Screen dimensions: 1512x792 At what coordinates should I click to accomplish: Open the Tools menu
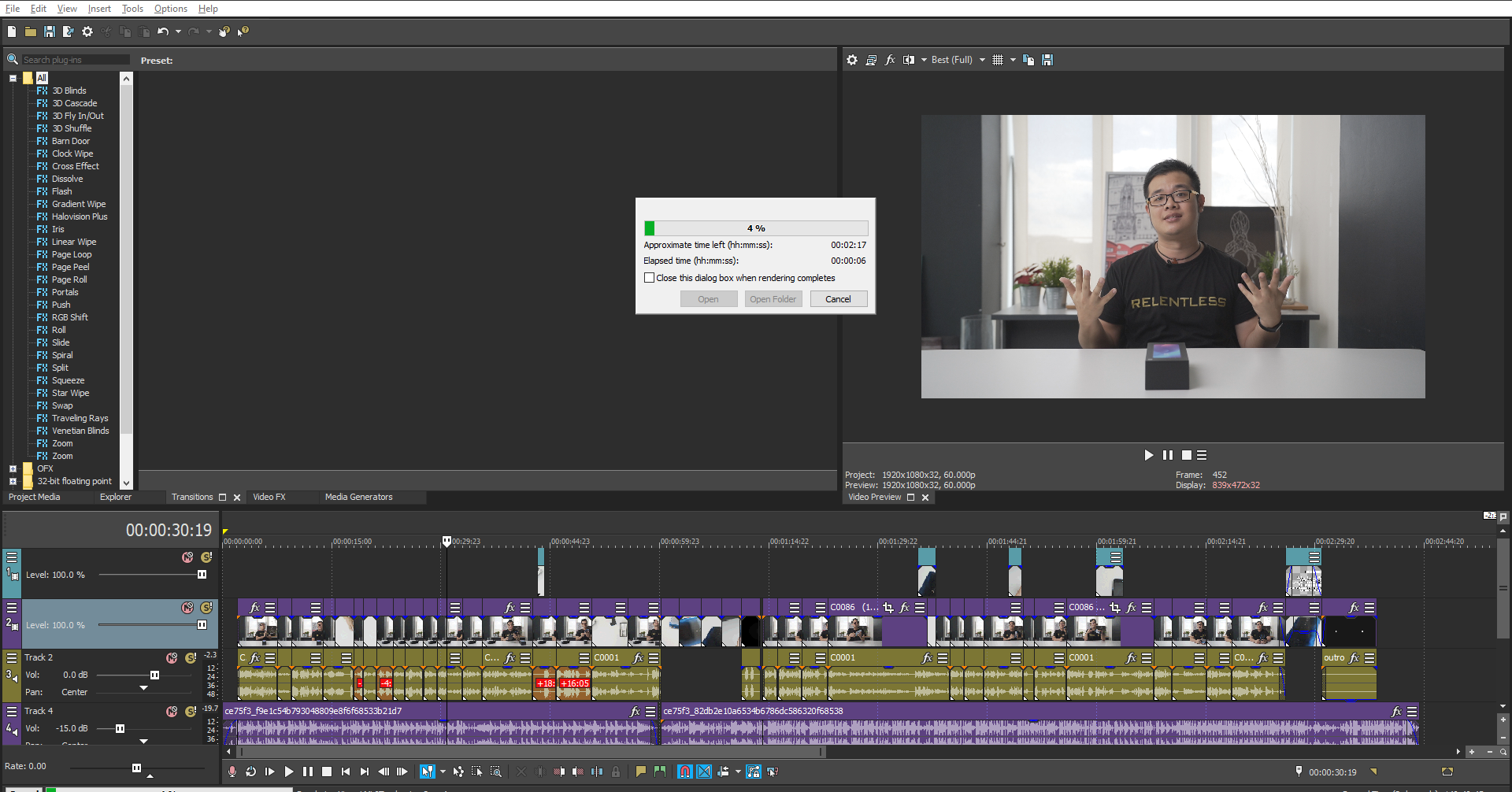132,9
